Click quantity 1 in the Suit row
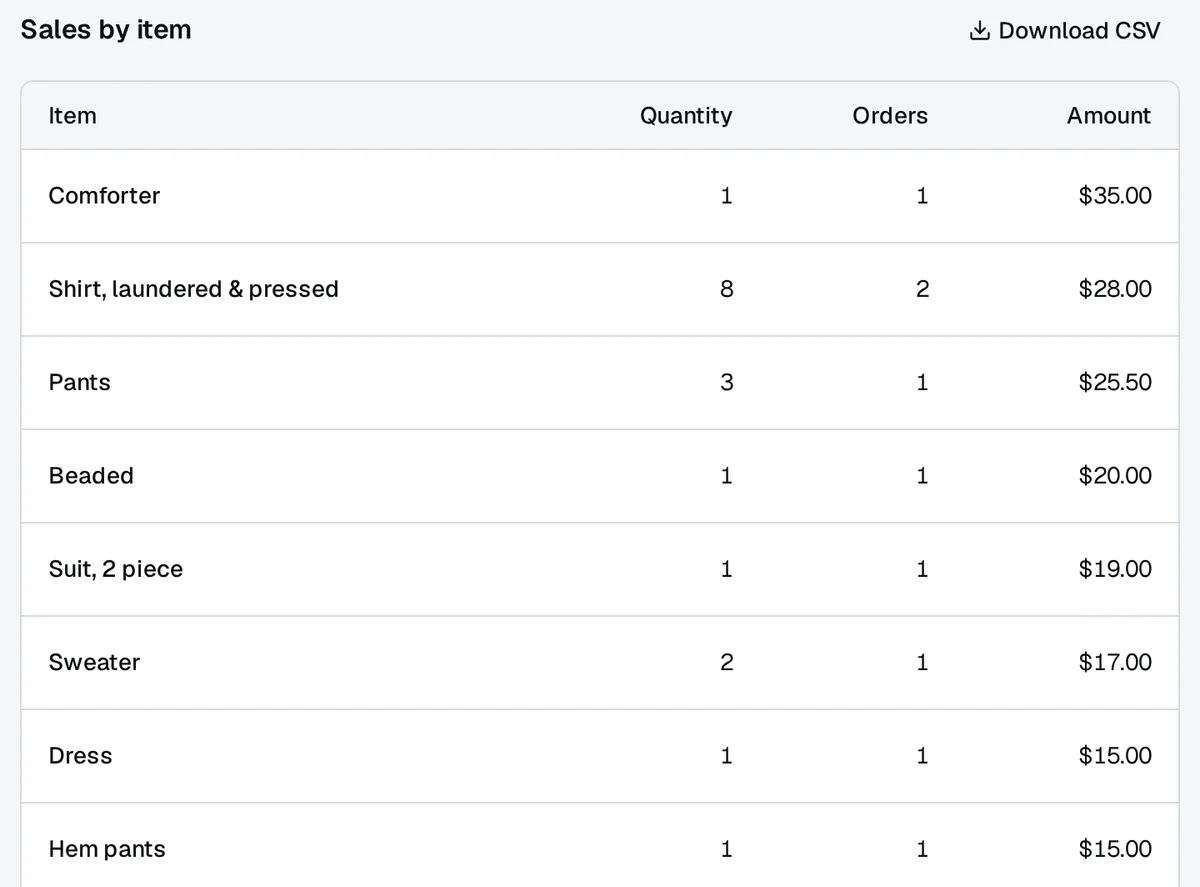 click(x=727, y=569)
